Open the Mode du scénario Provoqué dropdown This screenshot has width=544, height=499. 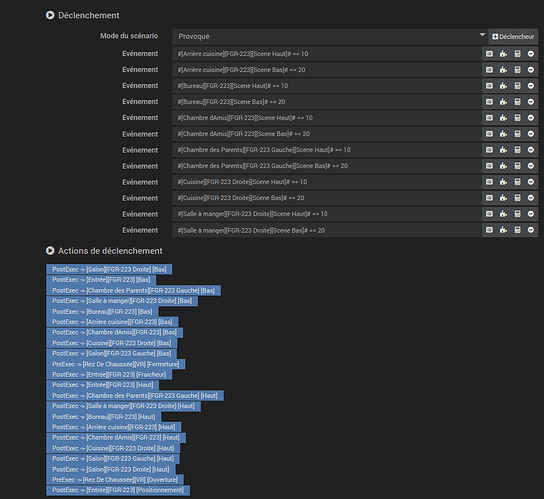click(330, 36)
